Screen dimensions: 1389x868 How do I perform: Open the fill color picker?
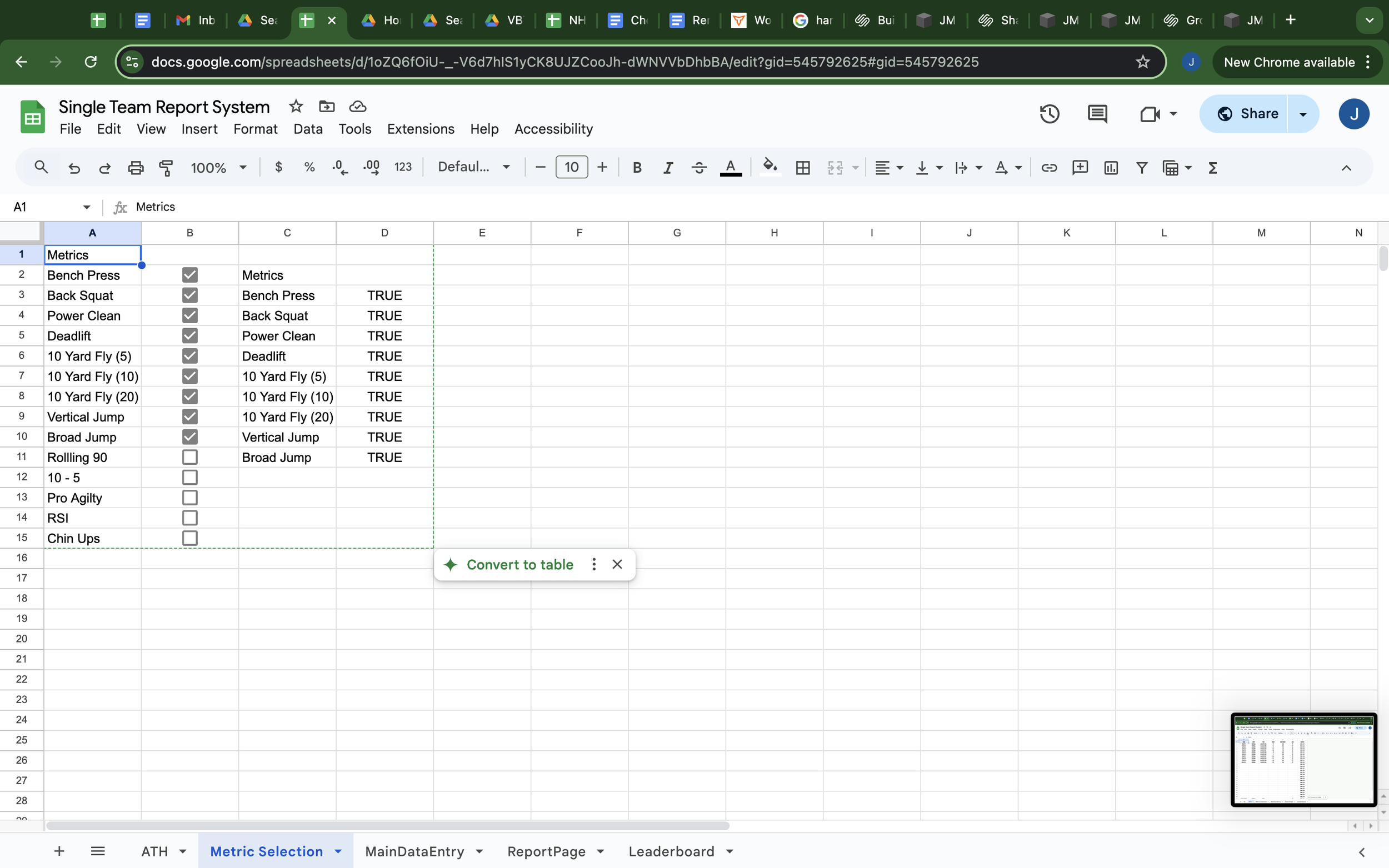pyautogui.click(x=770, y=168)
